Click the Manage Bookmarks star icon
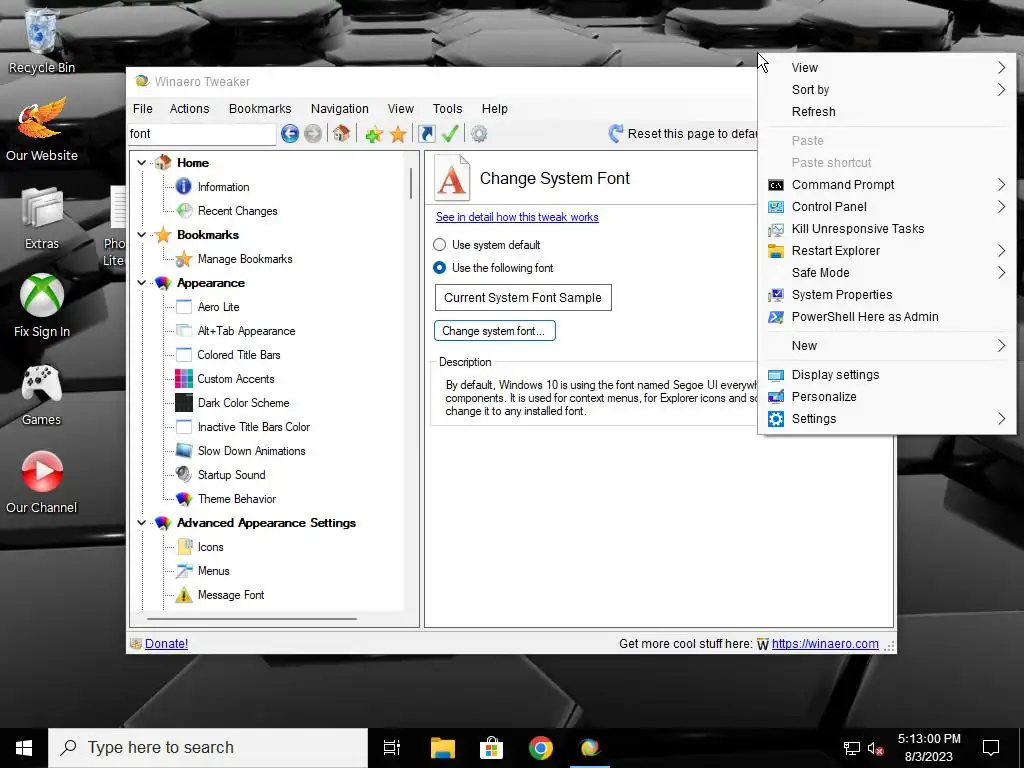 click(184, 259)
